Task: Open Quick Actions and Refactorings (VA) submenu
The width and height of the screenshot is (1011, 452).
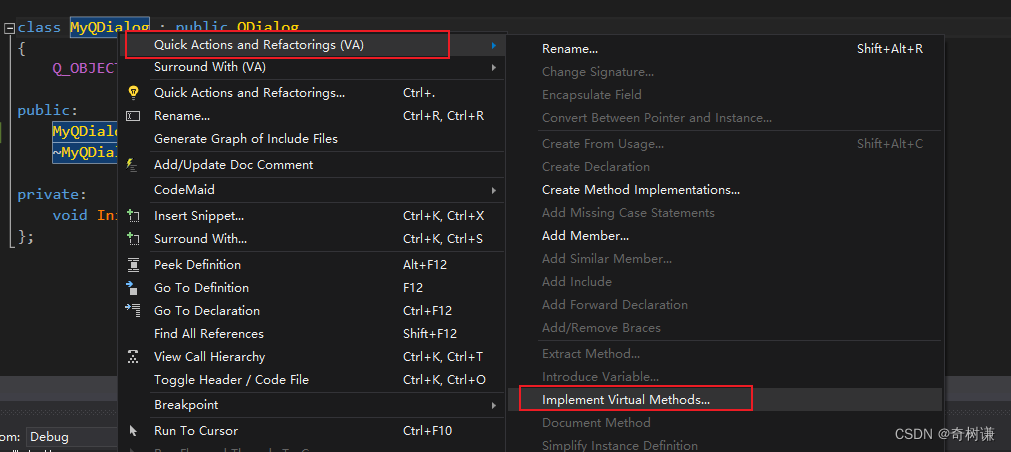Action: pyautogui.click(x=311, y=44)
